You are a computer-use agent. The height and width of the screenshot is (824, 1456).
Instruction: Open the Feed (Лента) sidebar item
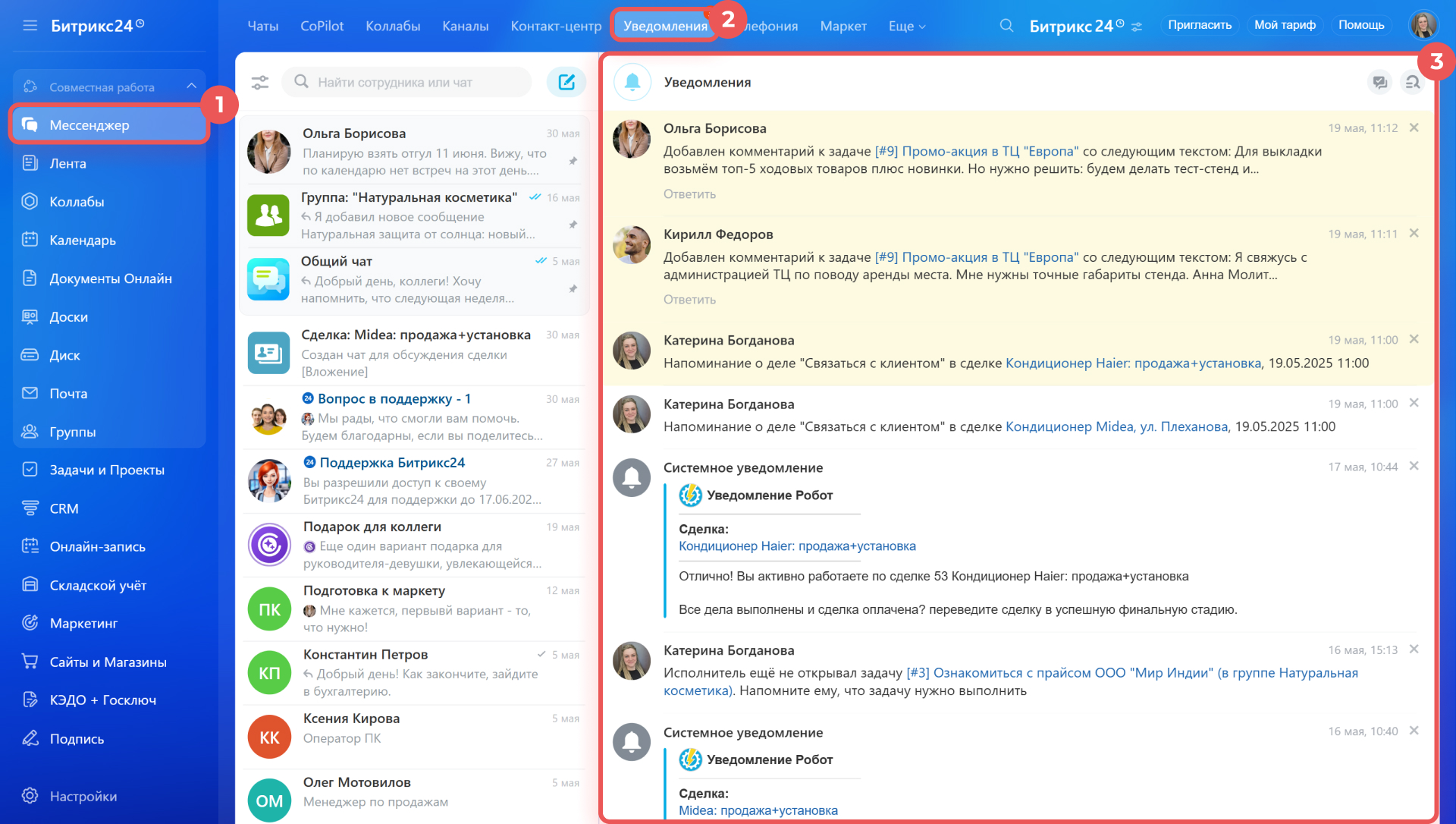coord(109,163)
